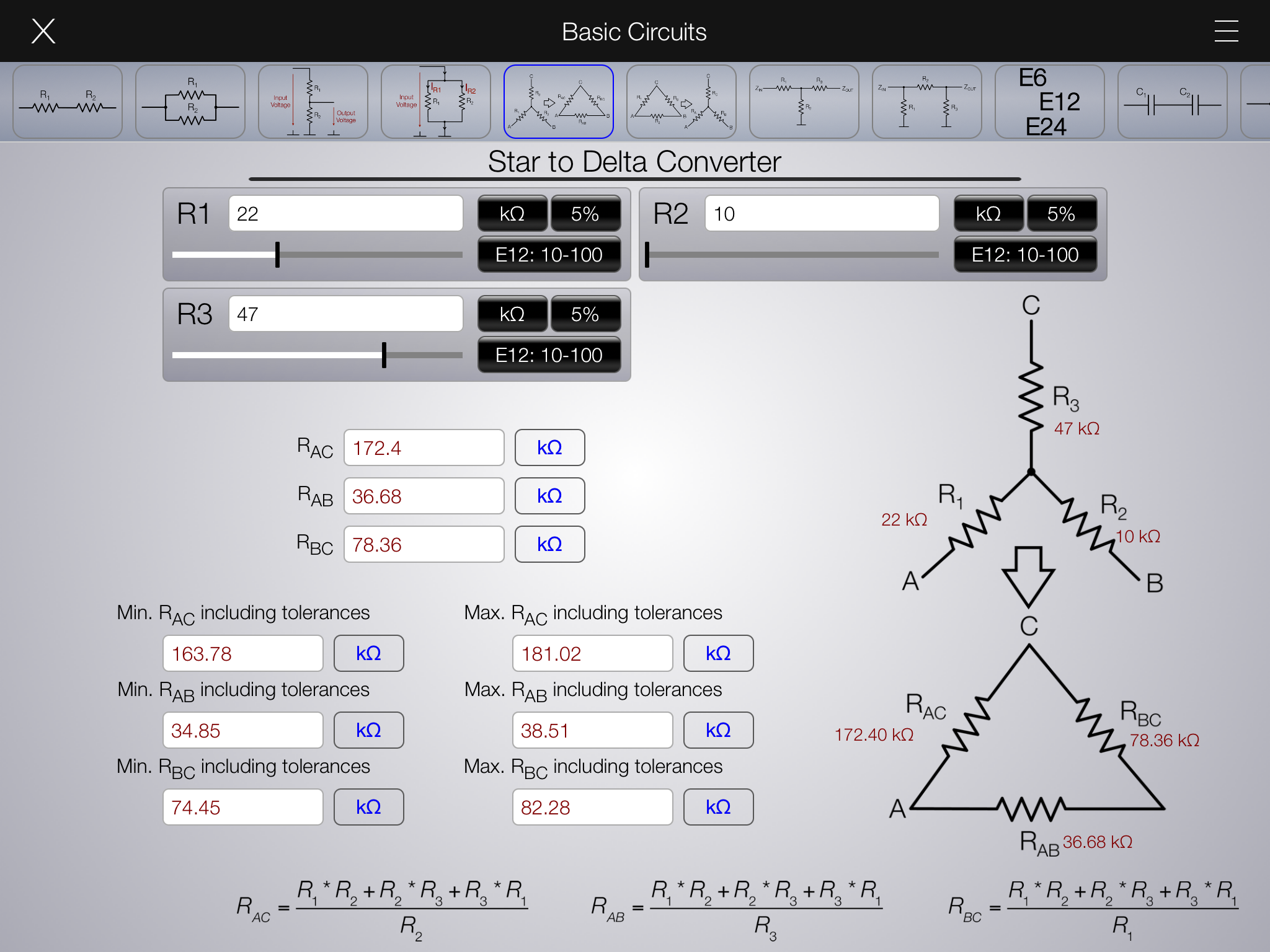Open the E6 E12 E24 series tool
This screenshot has height=952, width=1270.
coord(1049,102)
